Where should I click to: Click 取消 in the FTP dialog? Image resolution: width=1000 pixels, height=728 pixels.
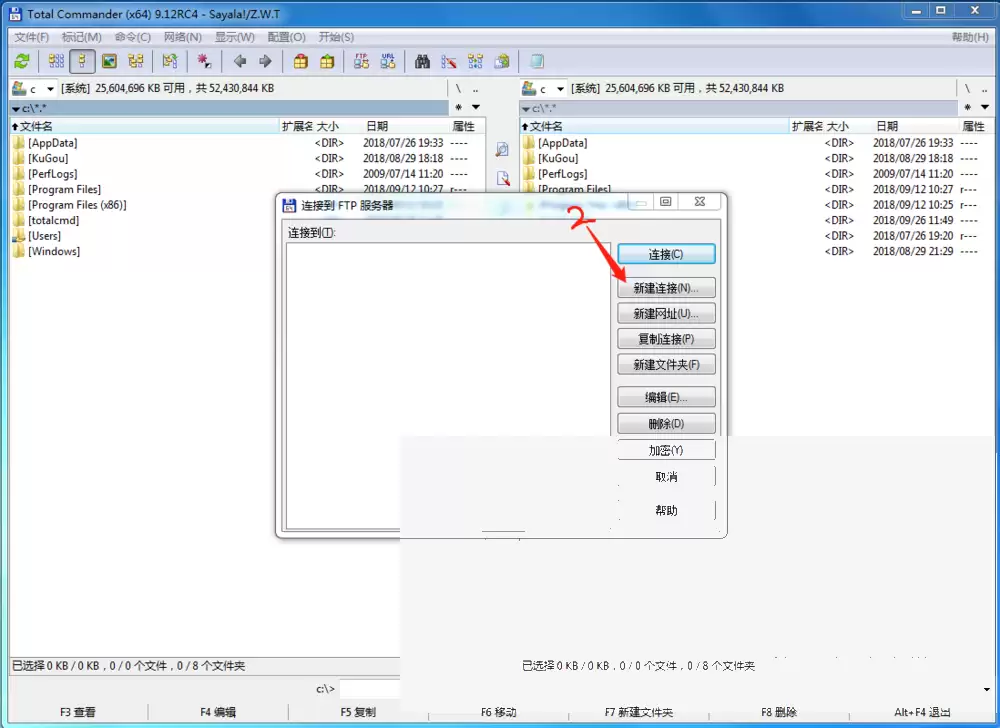(666, 477)
